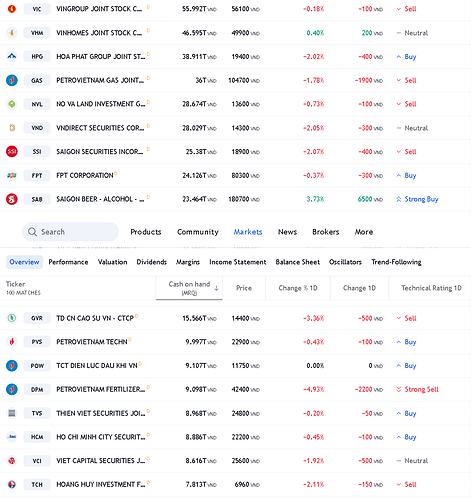Click the POW company logo icon

(12, 366)
